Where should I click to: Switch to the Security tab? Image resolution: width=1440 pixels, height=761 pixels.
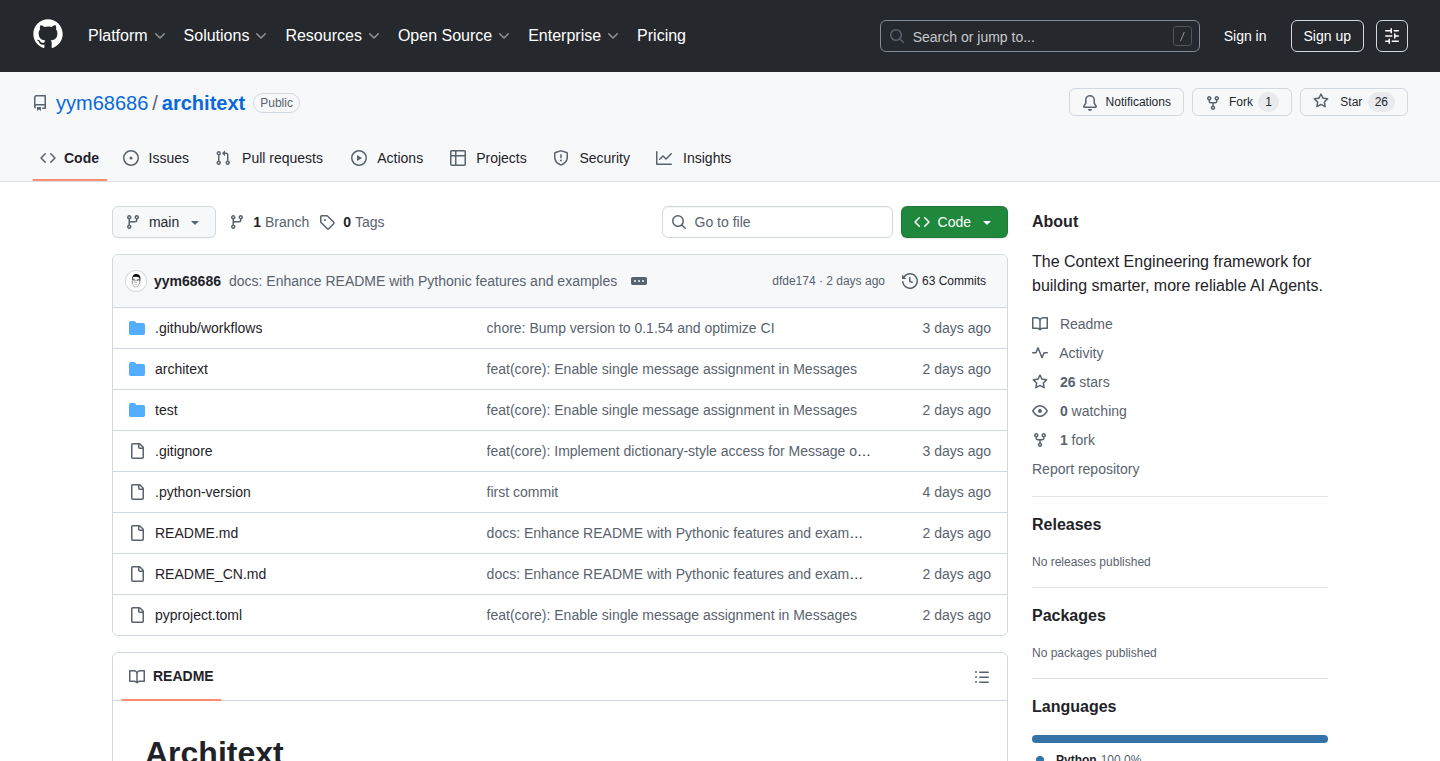[x=592, y=158]
